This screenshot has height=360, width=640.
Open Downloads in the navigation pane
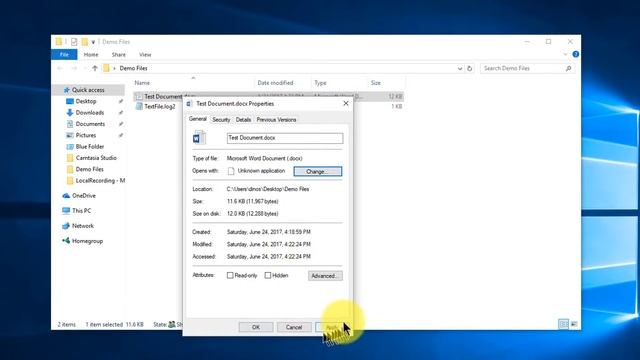click(90, 113)
